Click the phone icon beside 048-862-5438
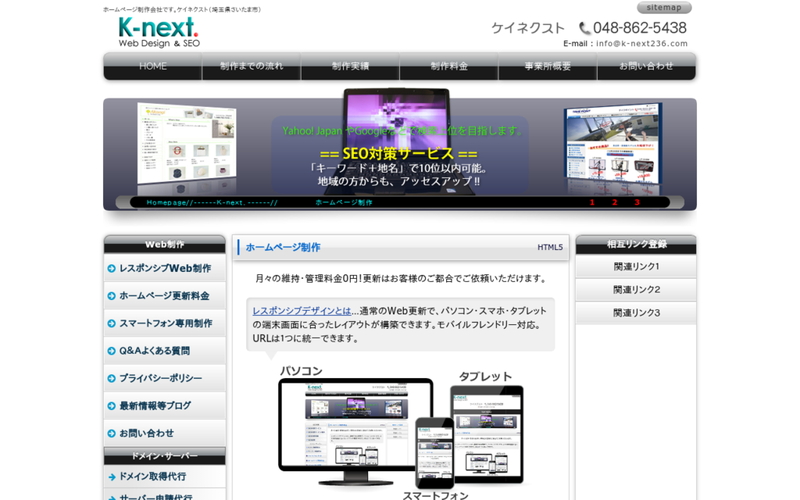This screenshot has width=800, height=500. [x=584, y=28]
